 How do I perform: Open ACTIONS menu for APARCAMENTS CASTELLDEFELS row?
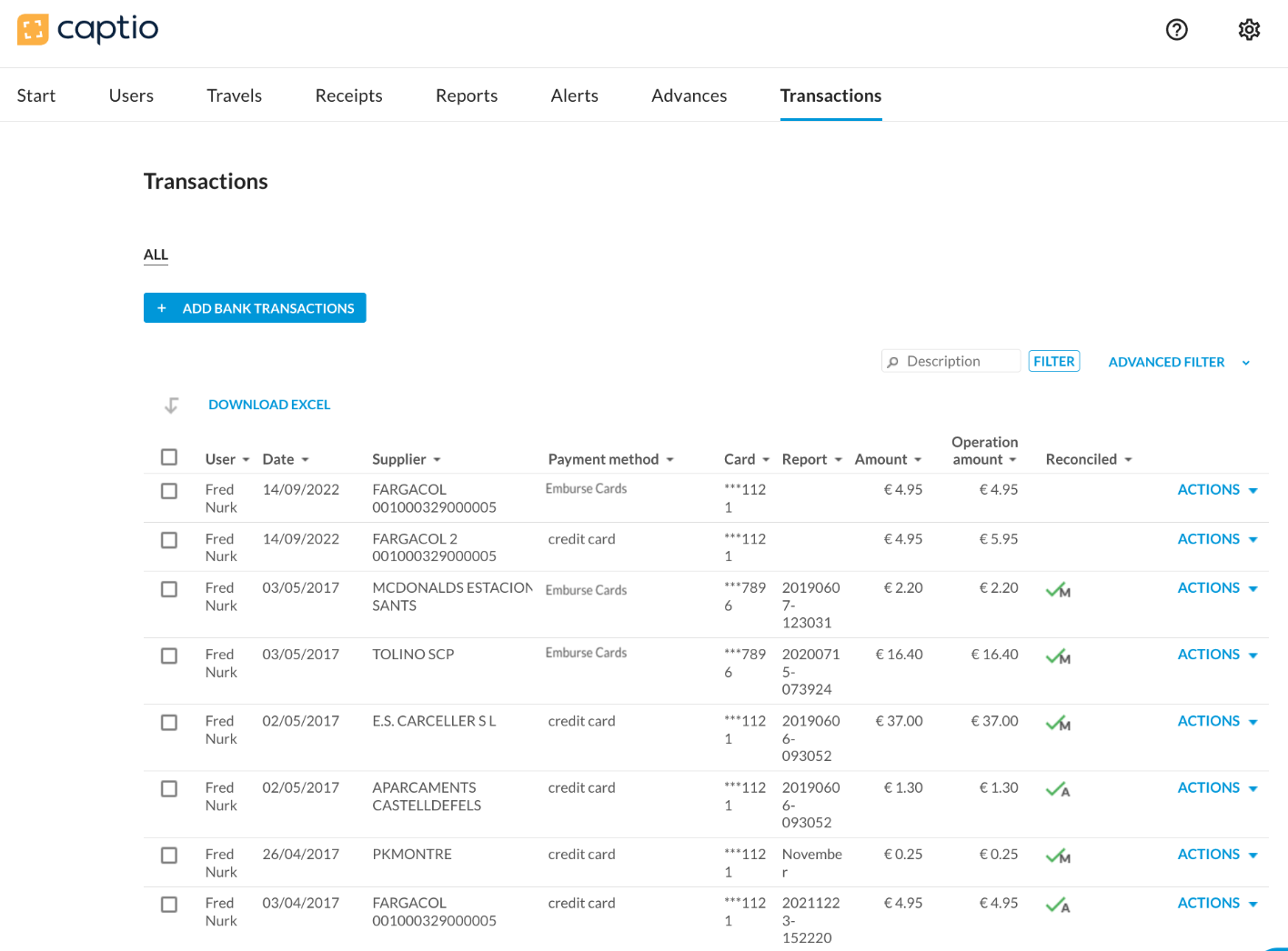1217,788
